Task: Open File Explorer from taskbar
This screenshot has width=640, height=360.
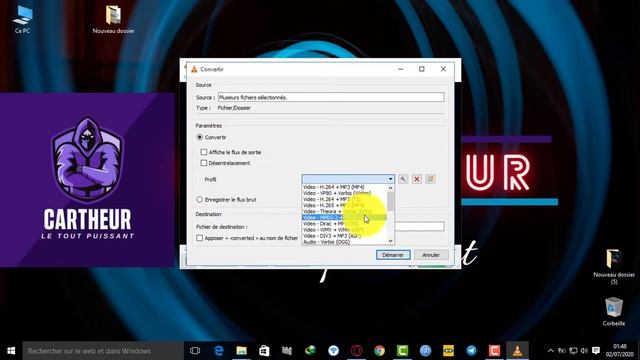Action: coord(242,351)
